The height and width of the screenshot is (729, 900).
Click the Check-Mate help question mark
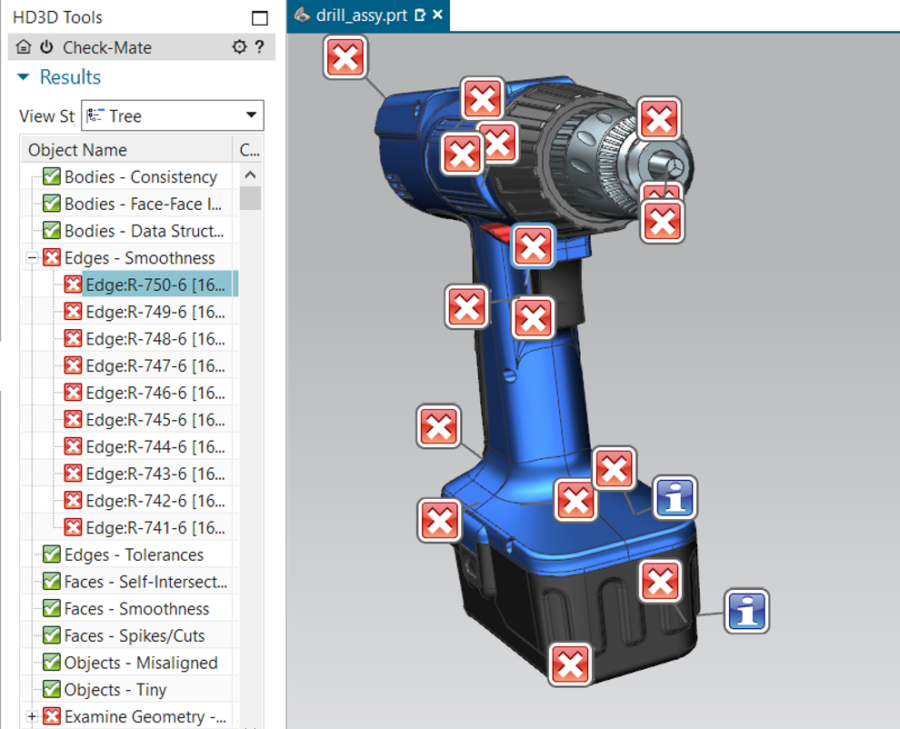coord(259,47)
